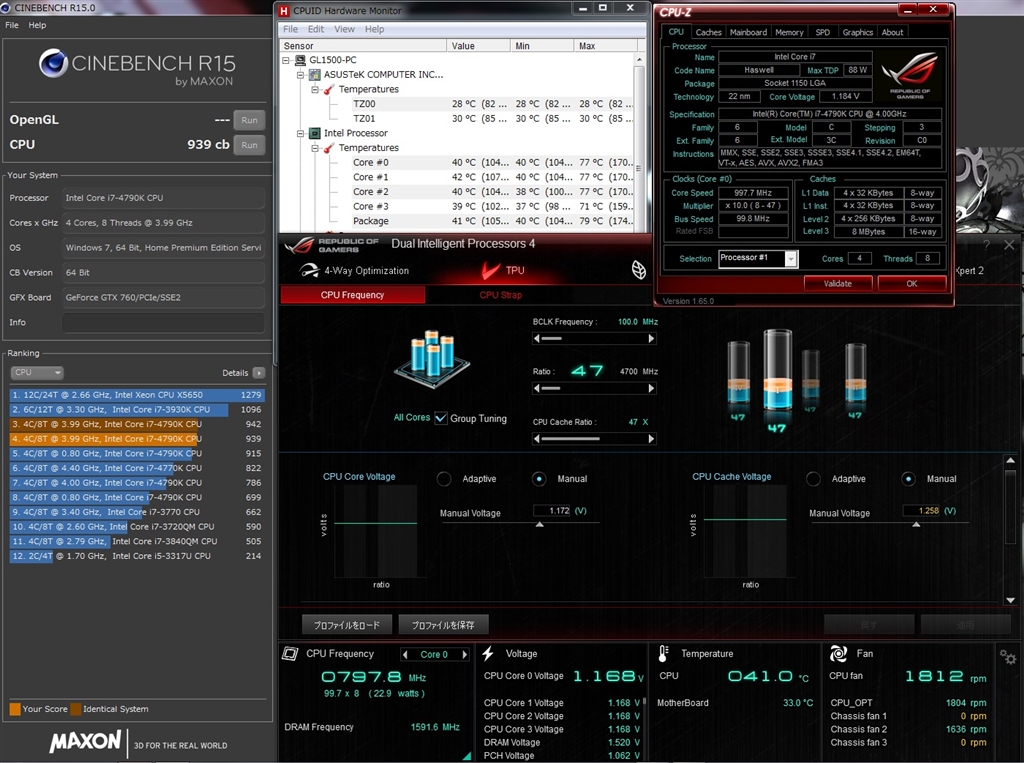Select Adaptive for CPU Core Voltage

coord(444,479)
